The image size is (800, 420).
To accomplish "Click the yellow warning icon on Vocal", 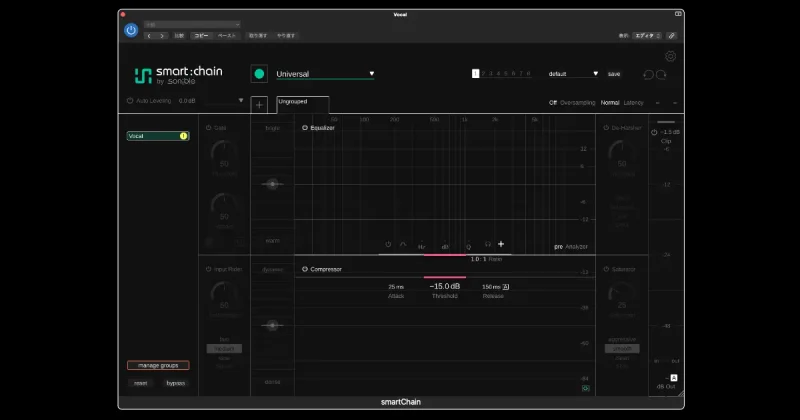I will tap(183, 136).
